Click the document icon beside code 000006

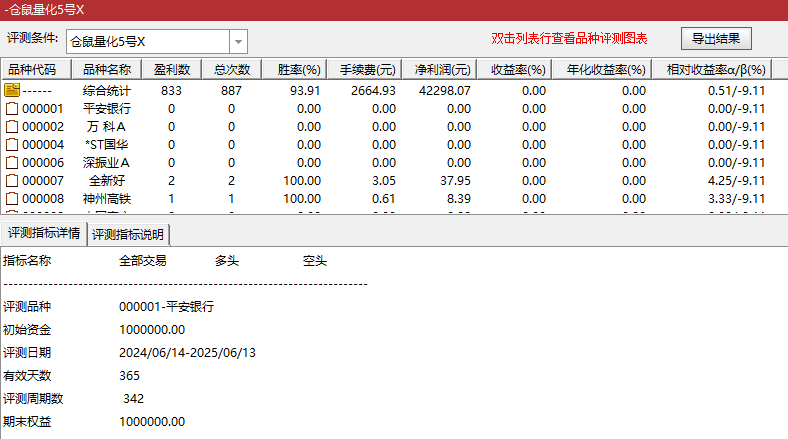pos(12,163)
